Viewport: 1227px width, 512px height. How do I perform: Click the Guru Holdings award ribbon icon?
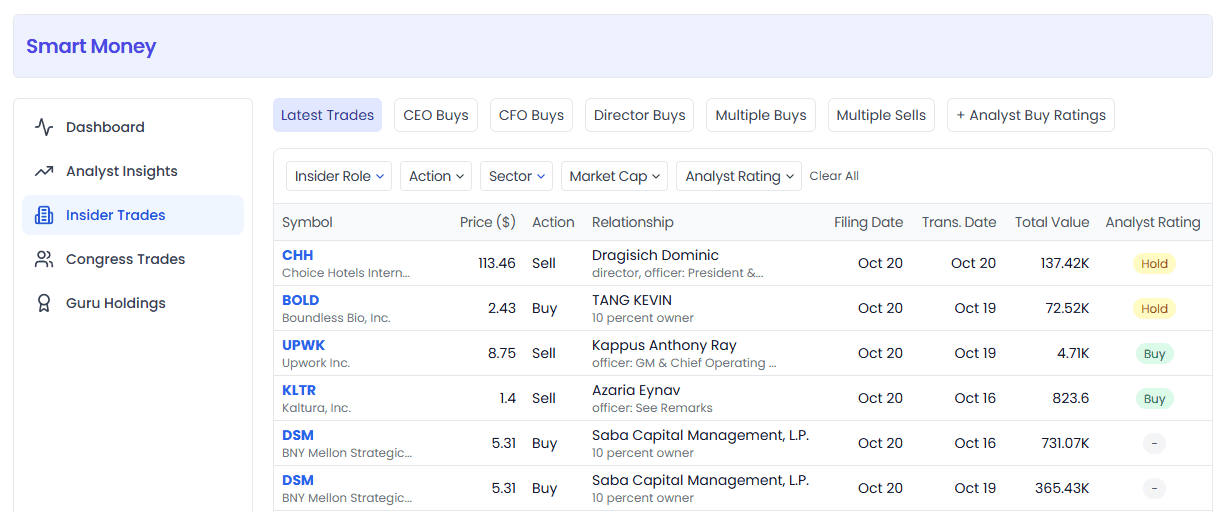44,303
